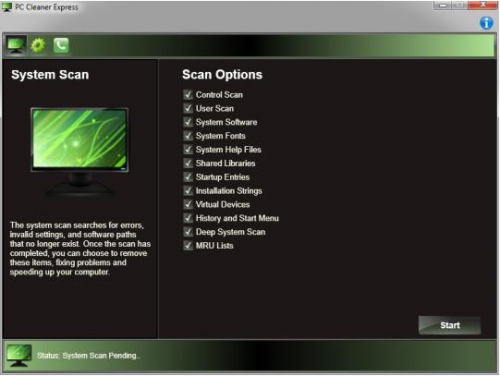This screenshot has width=500, height=376.
Task: Start the system scan
Action: click(450, 325)
